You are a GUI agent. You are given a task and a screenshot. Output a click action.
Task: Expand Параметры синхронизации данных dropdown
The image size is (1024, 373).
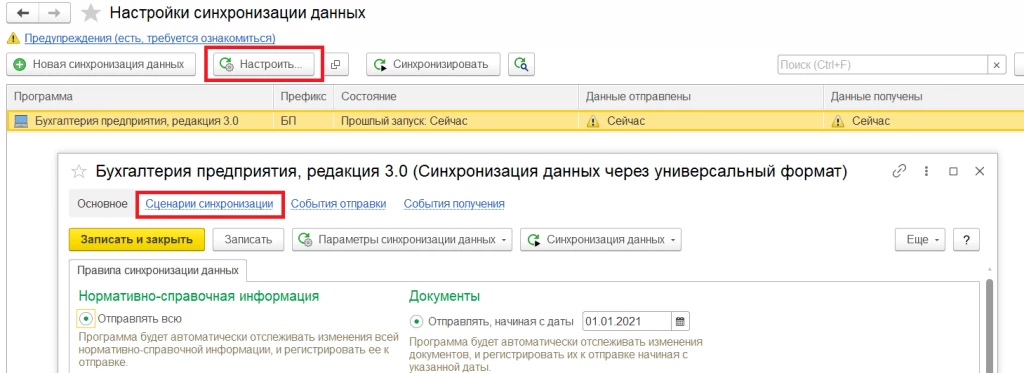[402, 239]
